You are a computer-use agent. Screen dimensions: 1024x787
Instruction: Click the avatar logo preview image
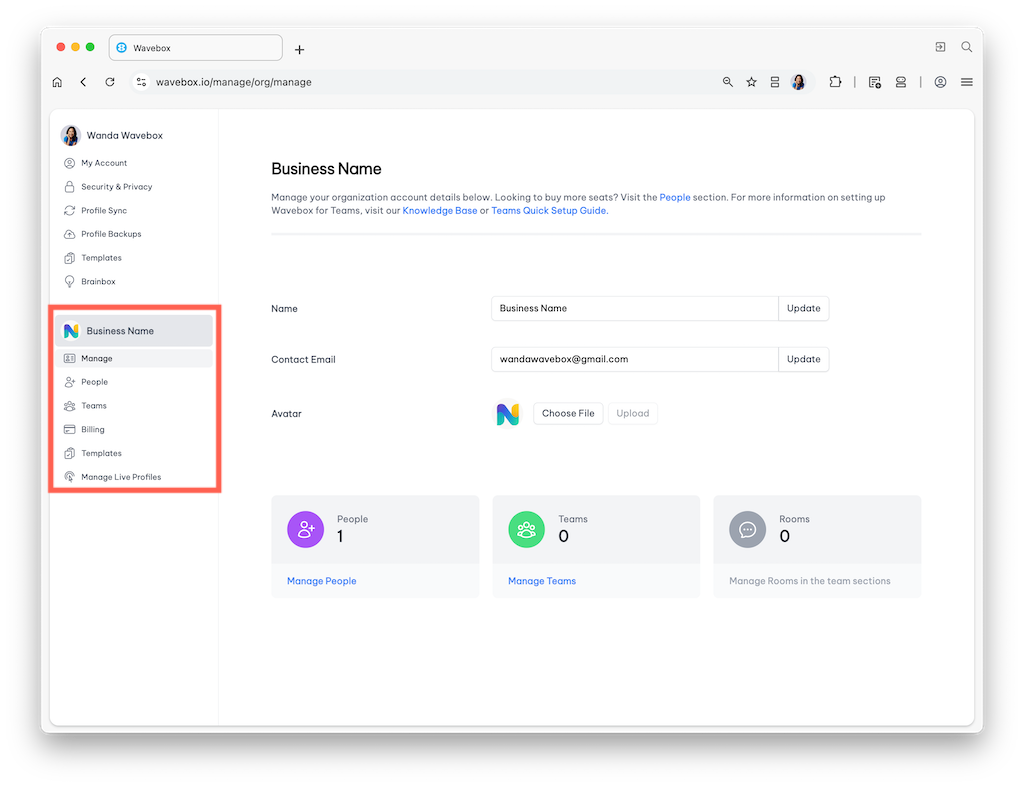507,413
